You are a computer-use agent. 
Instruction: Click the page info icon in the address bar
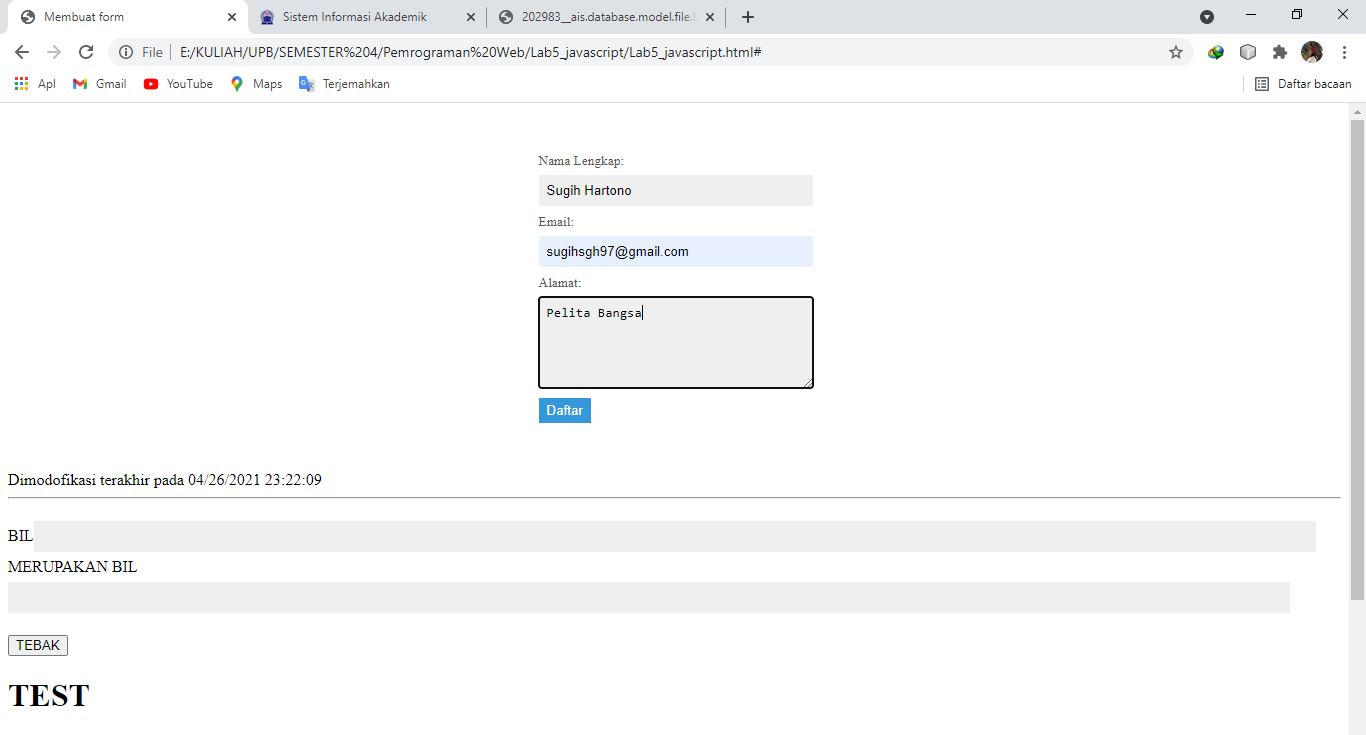pyautogui.click(x=124, y=51)
